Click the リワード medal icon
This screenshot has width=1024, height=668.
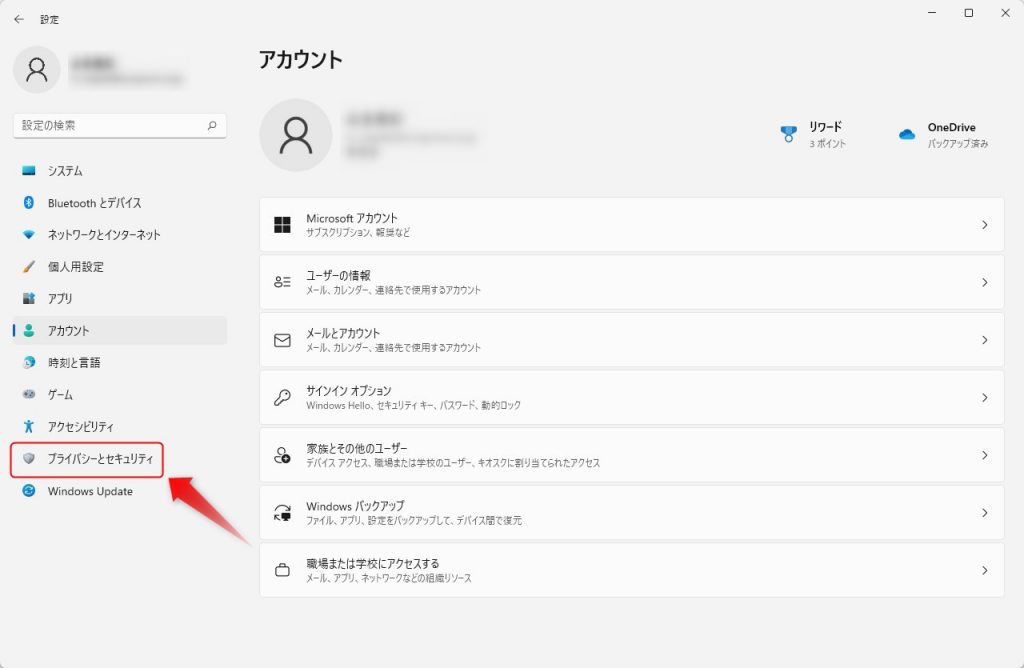789,134
